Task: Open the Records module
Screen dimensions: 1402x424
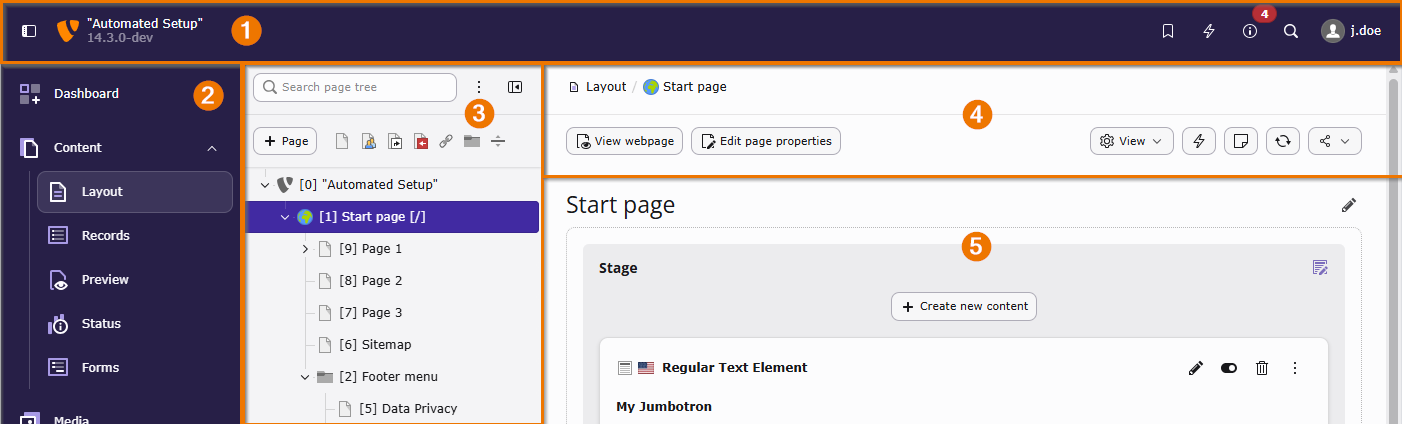Action: pos(135,236)
